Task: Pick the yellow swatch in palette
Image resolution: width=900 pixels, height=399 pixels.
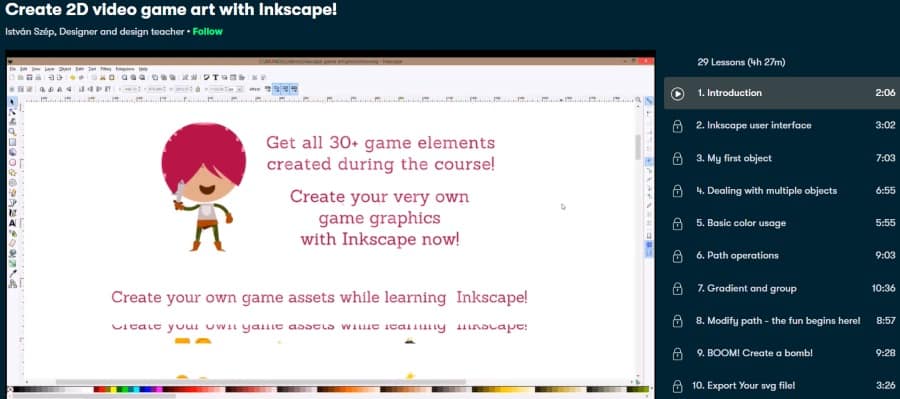Action: (x=113, y=389)
